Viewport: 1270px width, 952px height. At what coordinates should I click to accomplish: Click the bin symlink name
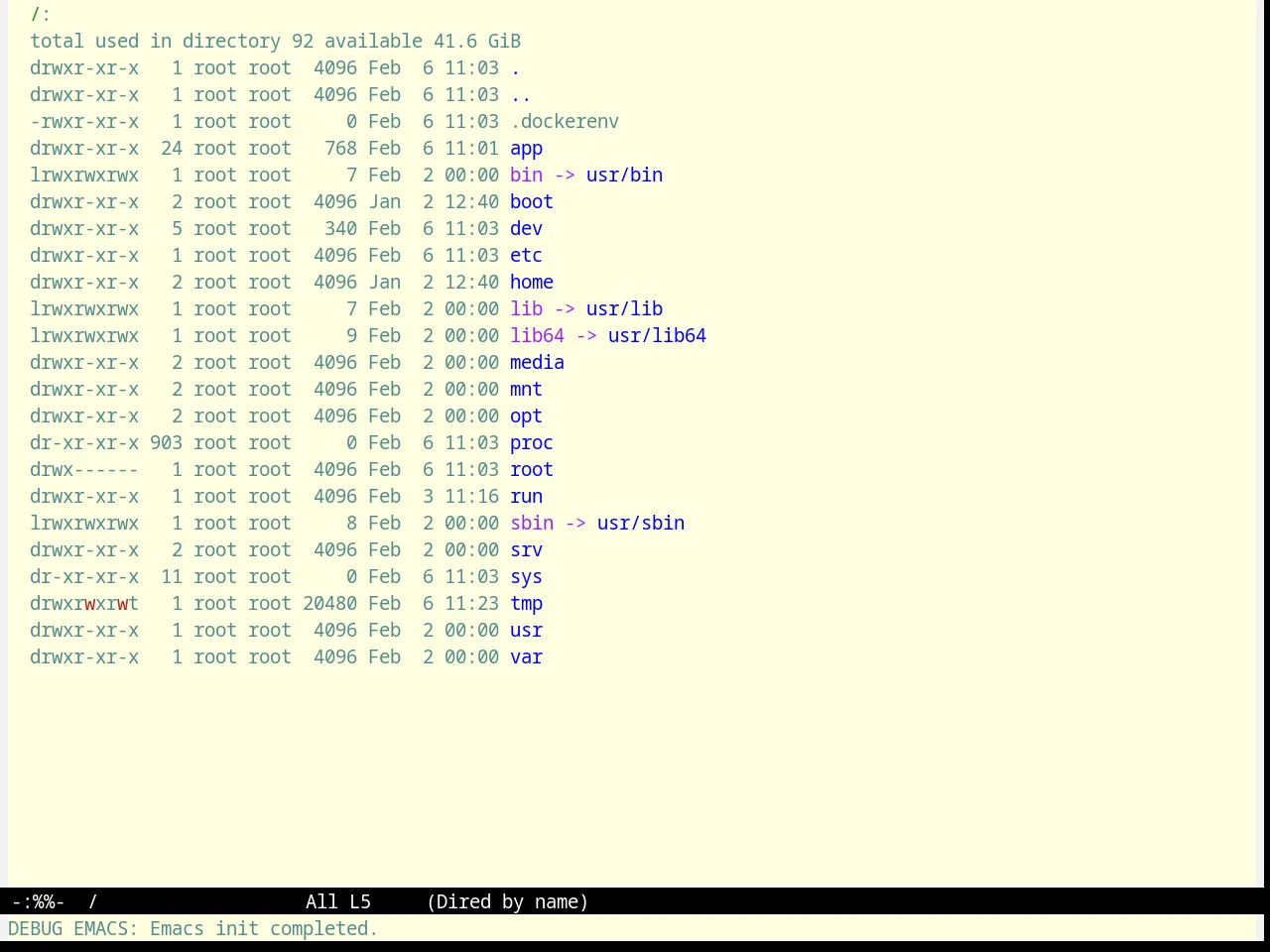click(x=526, y=175)
